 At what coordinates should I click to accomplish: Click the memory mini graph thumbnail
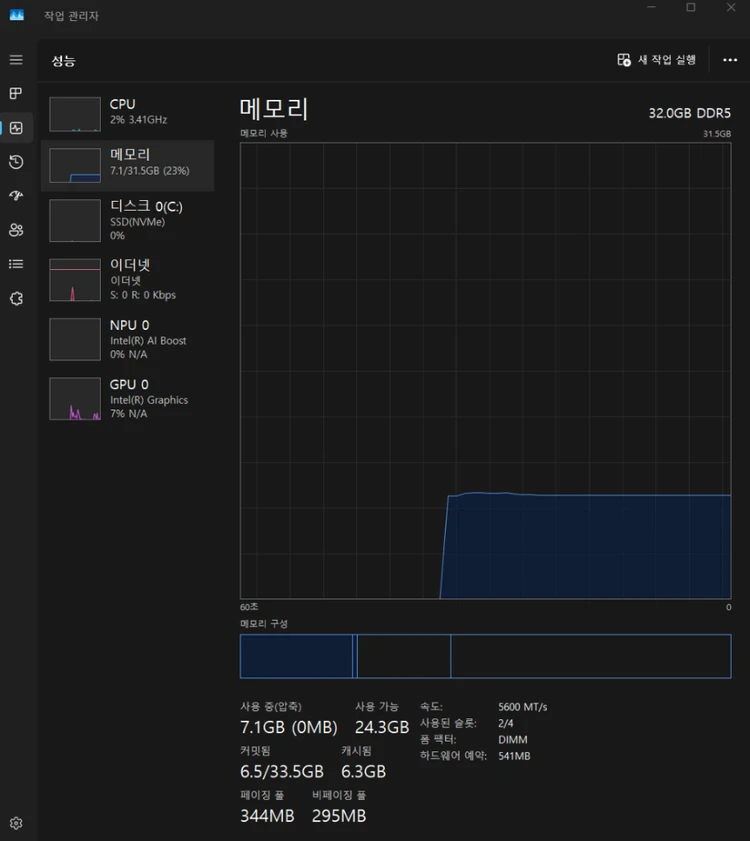tap(75, 165)
